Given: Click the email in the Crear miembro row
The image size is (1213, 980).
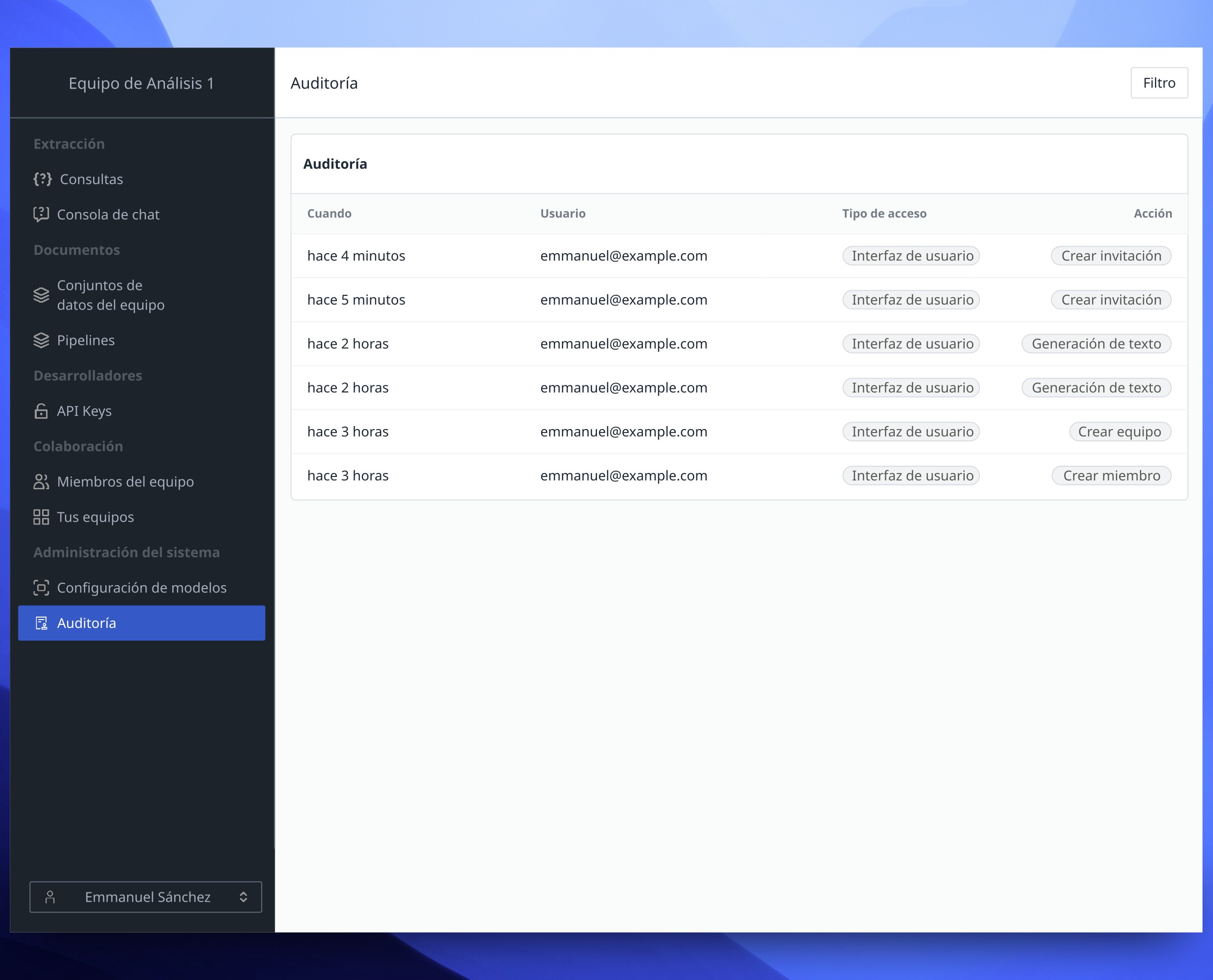Looking at the screenshot, I should tap(624, 476).
